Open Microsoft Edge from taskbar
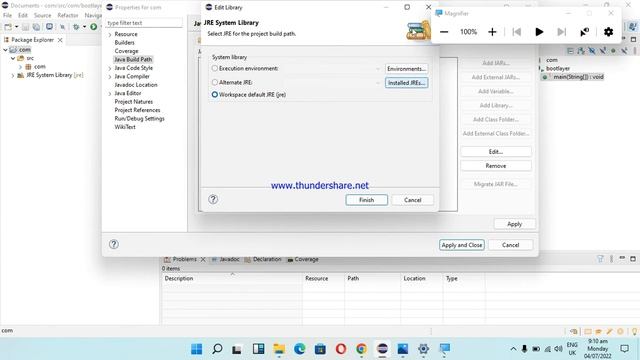 (300, 349)
